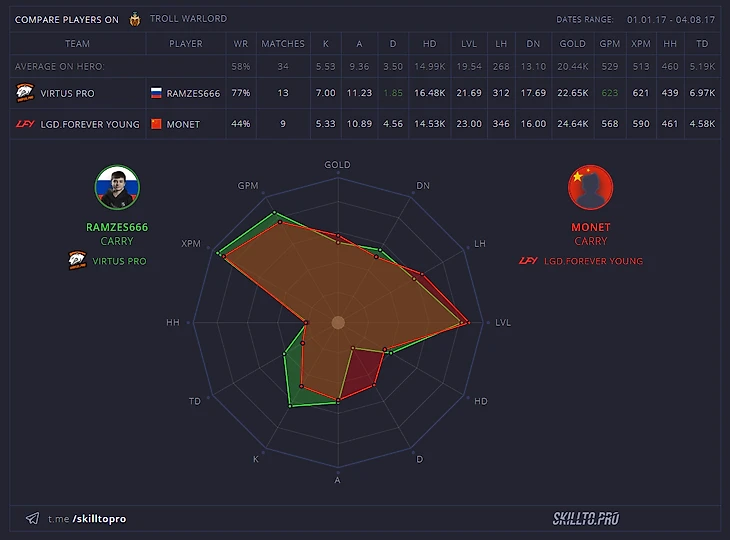
Task: Open RAMZES666's round avatar photo
Action: pyautogui.click(x=117, y=187)
